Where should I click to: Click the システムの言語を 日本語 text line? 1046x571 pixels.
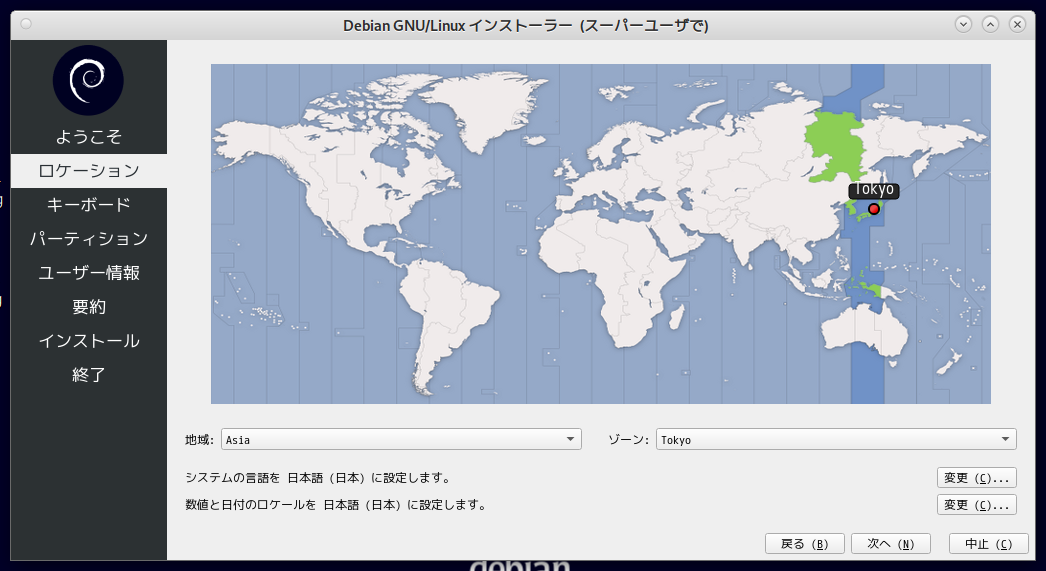(x=318, y=478)
